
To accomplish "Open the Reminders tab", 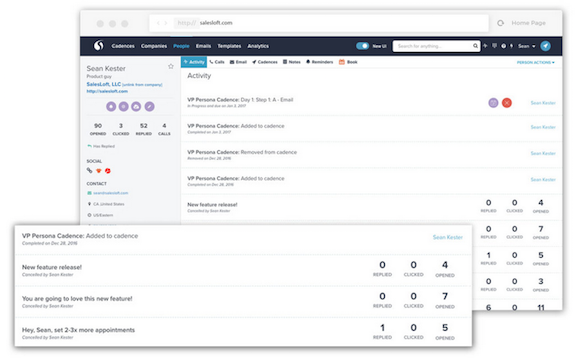I will click(x=319, y=62).
